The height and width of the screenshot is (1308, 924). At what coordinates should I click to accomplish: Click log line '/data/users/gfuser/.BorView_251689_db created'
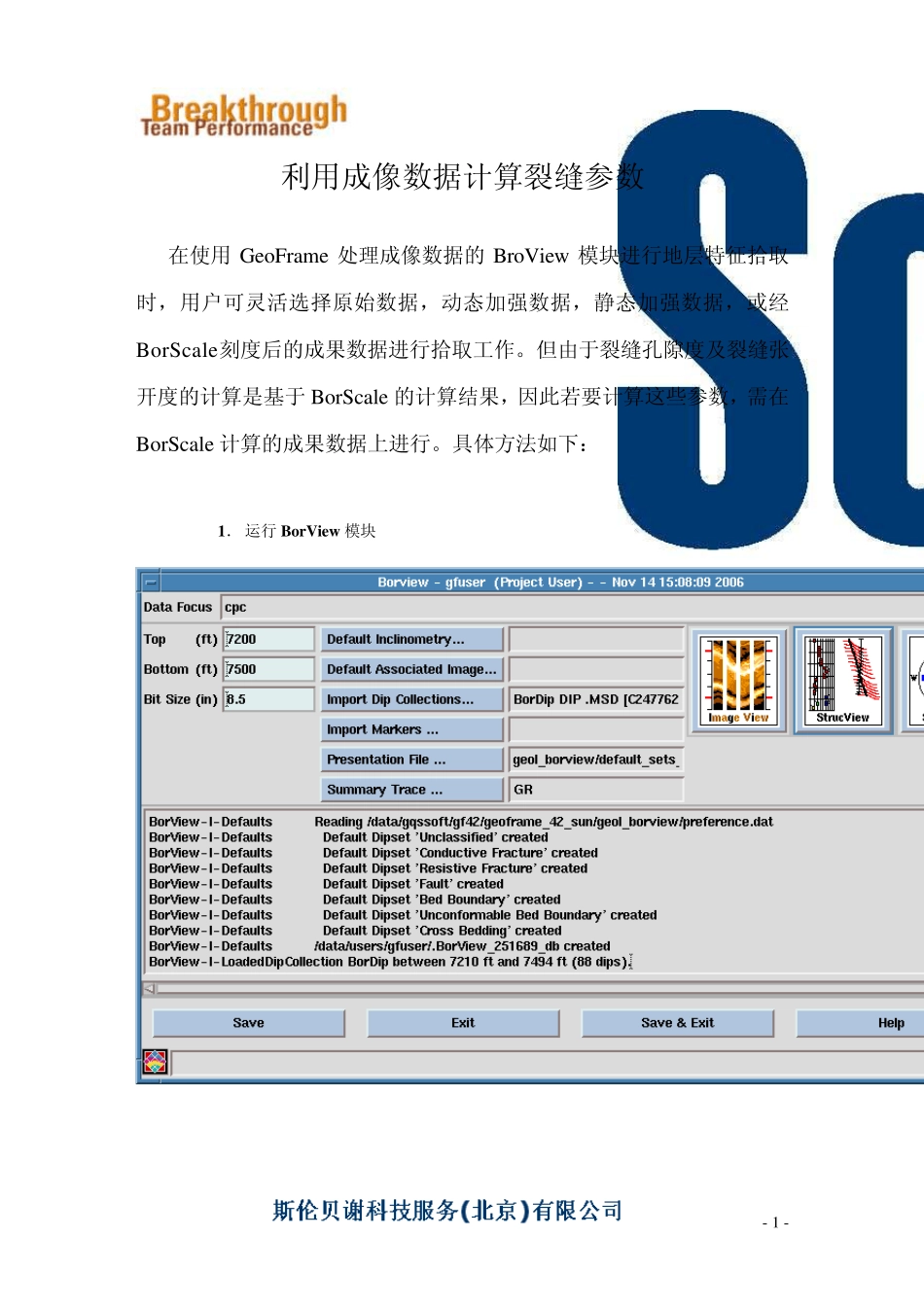pos(379,946)
